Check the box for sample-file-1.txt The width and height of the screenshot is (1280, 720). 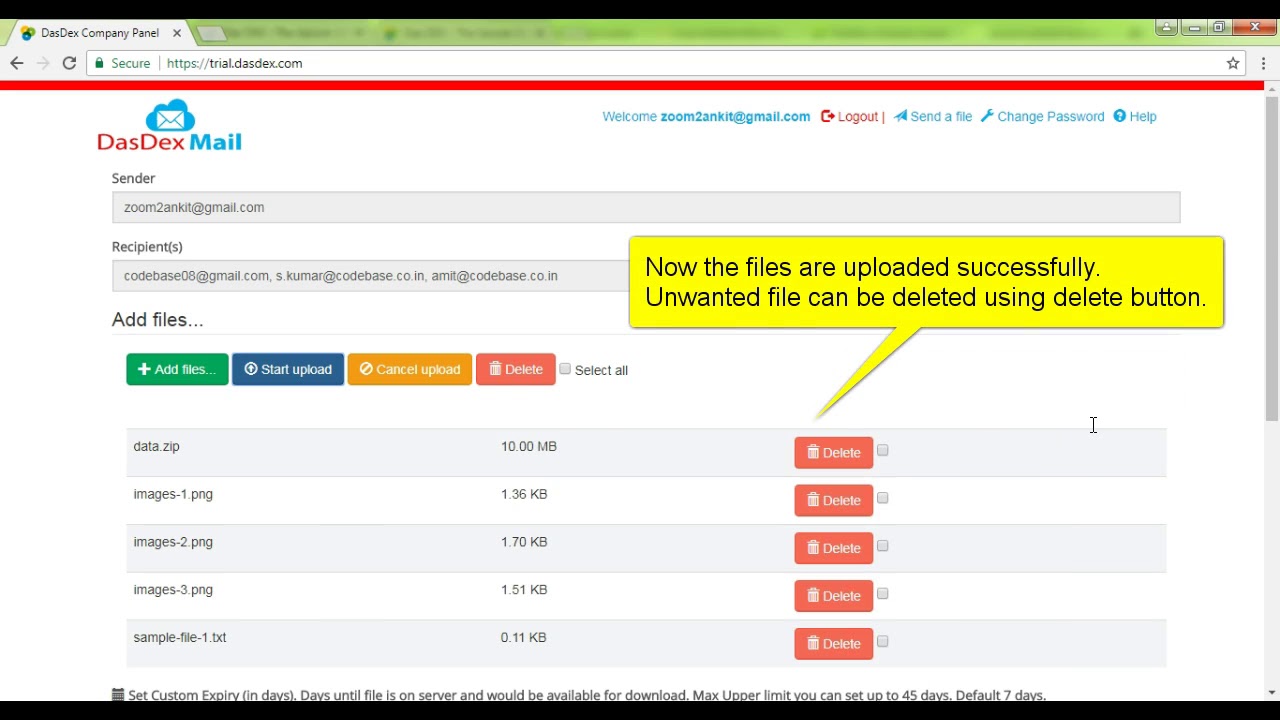(x=882, y=642)
